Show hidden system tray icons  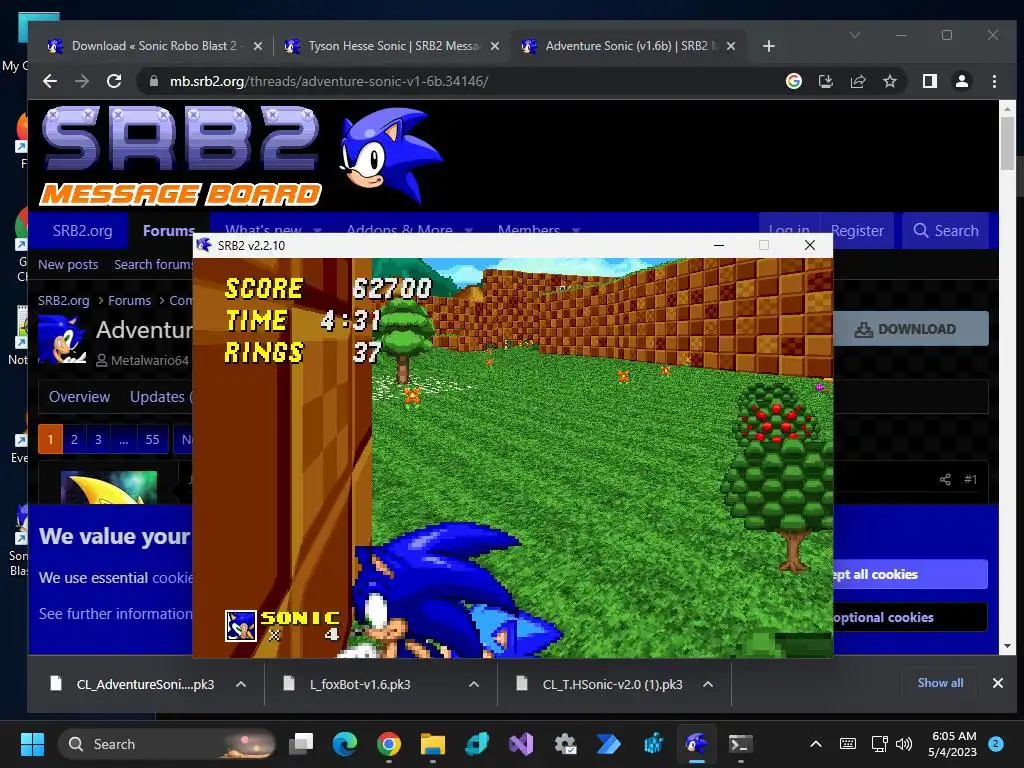click(816, 744)
